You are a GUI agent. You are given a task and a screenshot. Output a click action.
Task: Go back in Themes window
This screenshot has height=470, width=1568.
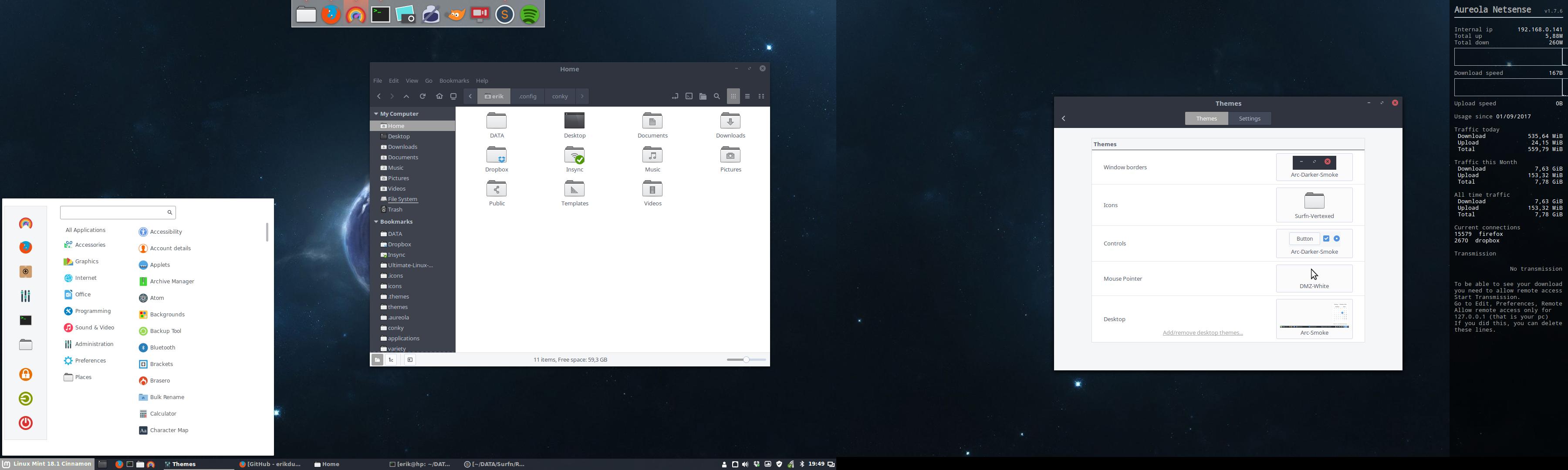[x=1064, y=118]
